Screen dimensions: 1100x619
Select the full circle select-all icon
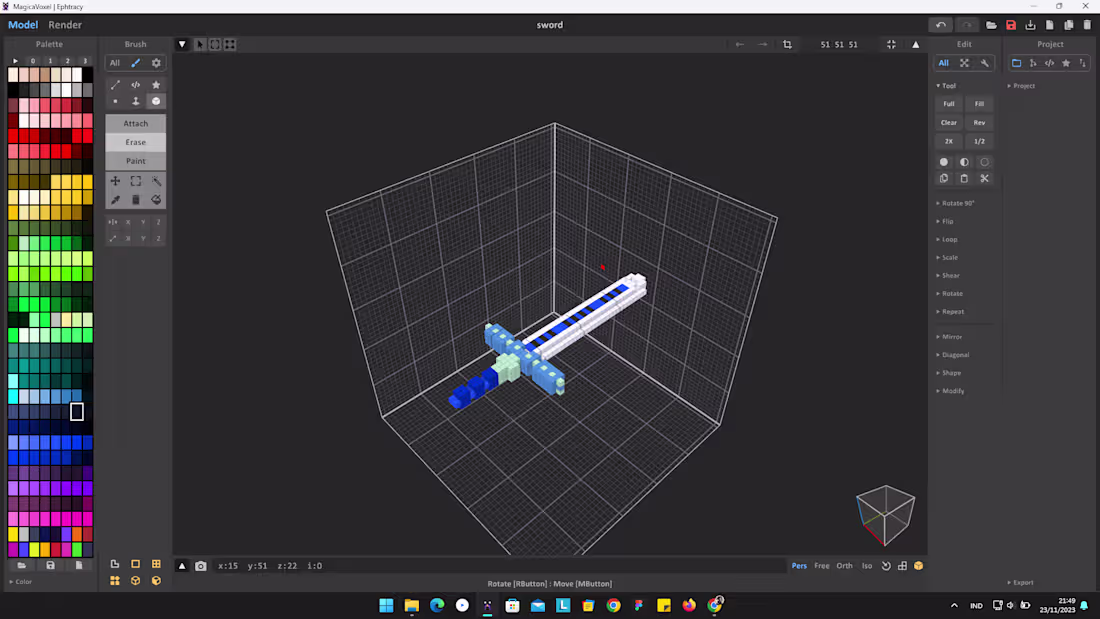[944, 162]
